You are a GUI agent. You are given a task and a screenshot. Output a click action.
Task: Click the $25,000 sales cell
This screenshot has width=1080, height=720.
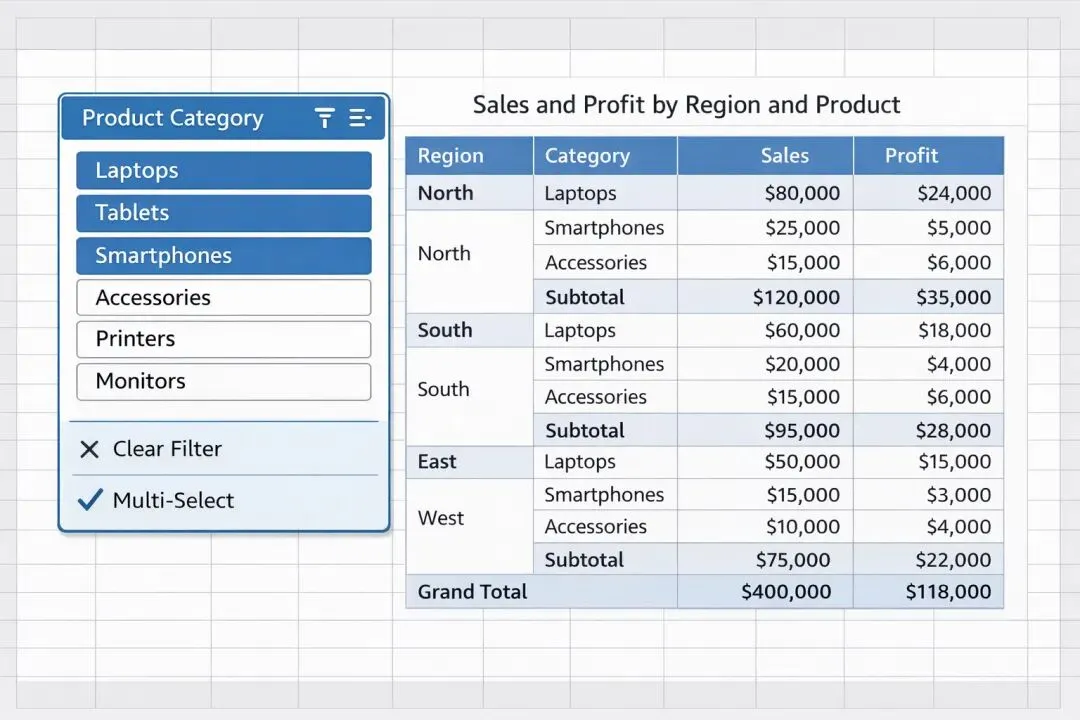tap(765, 228)
